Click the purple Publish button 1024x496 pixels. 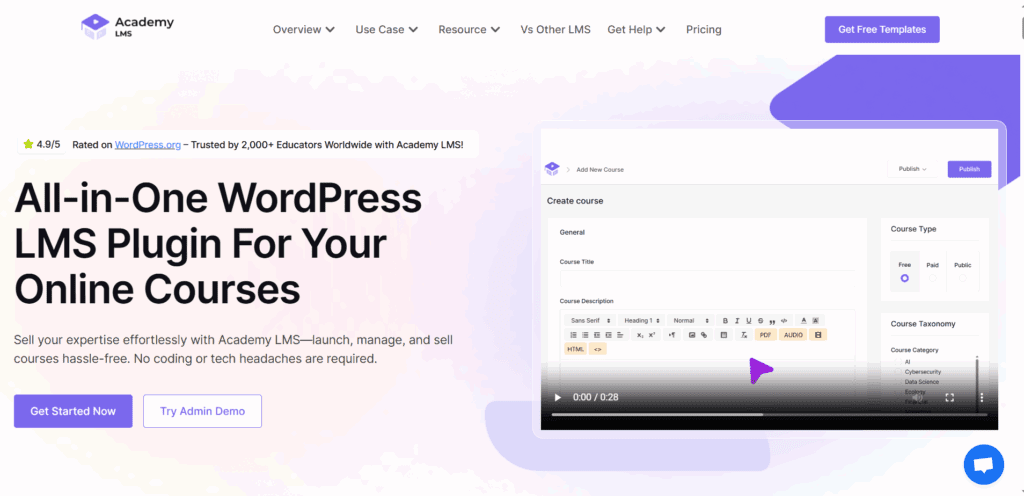point(969,169)
